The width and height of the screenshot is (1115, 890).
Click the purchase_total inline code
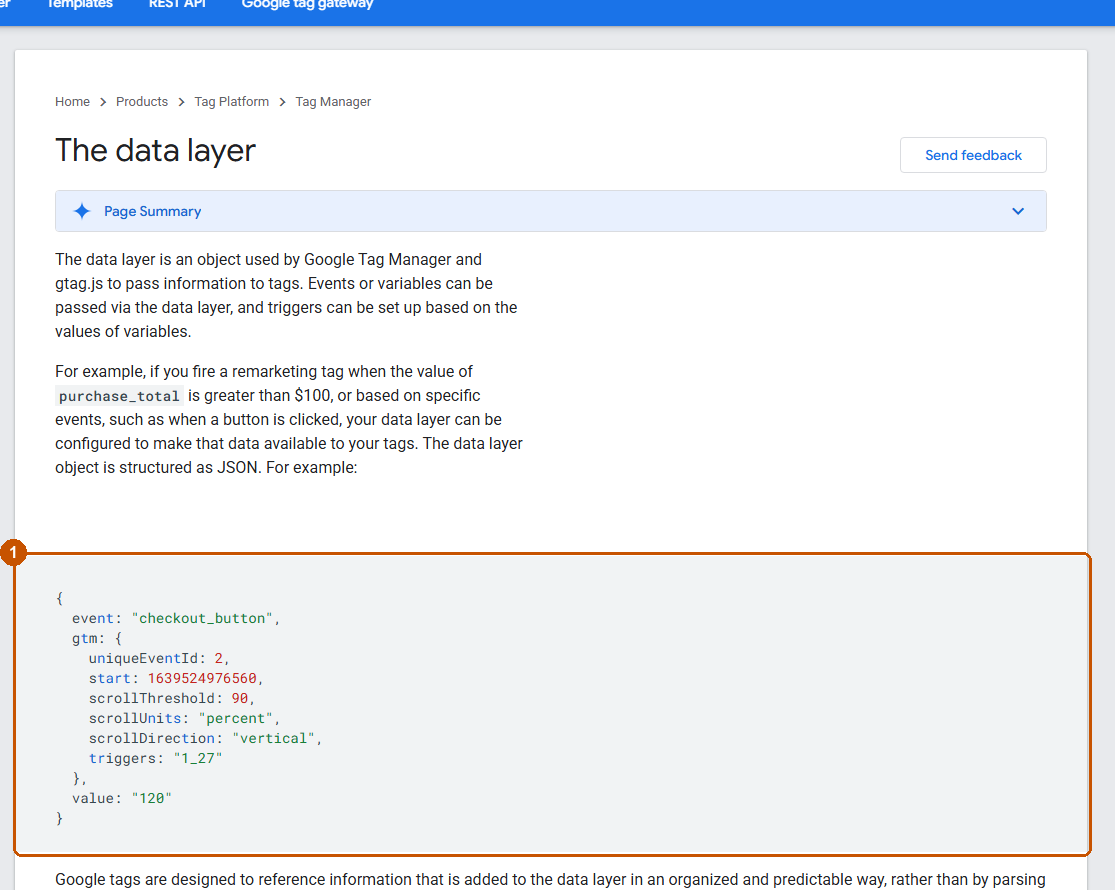(119, 396)
